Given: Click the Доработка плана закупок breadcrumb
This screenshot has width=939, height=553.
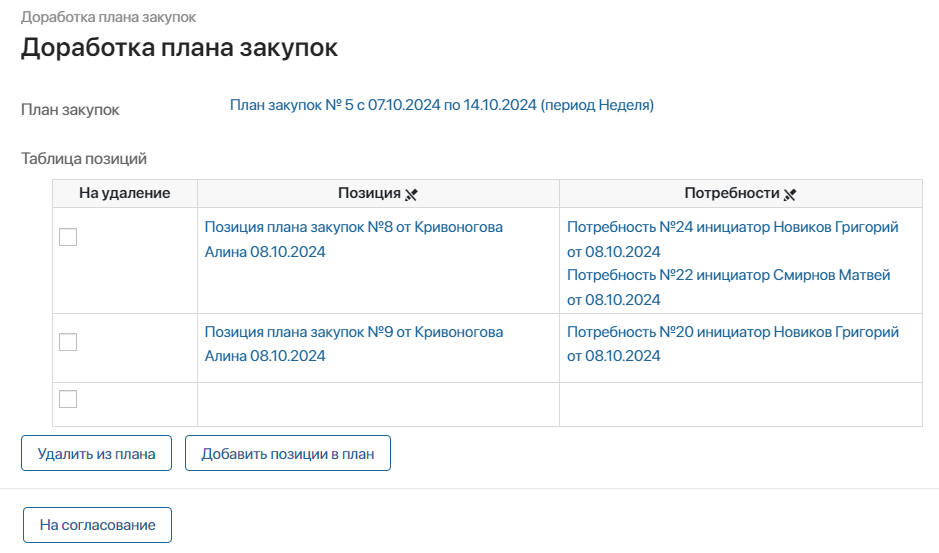Looking at the screenshot, I should (108, 17).
